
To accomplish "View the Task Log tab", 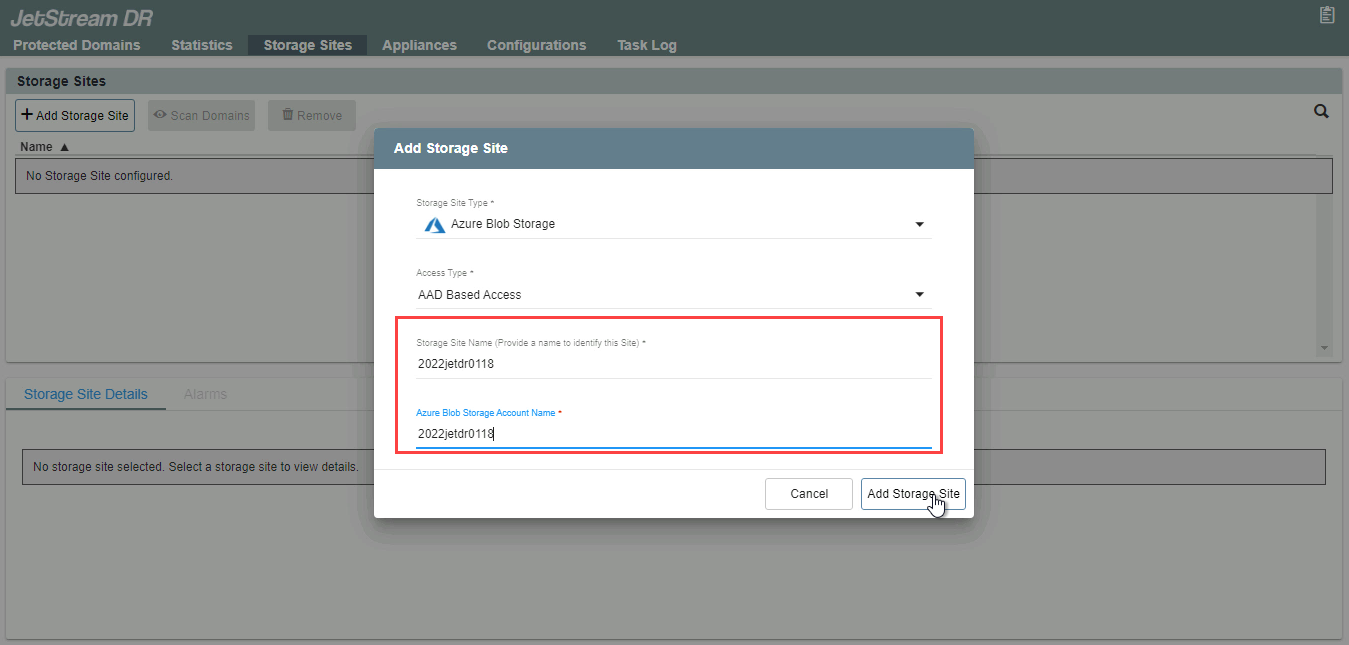I will coord(646,45).
